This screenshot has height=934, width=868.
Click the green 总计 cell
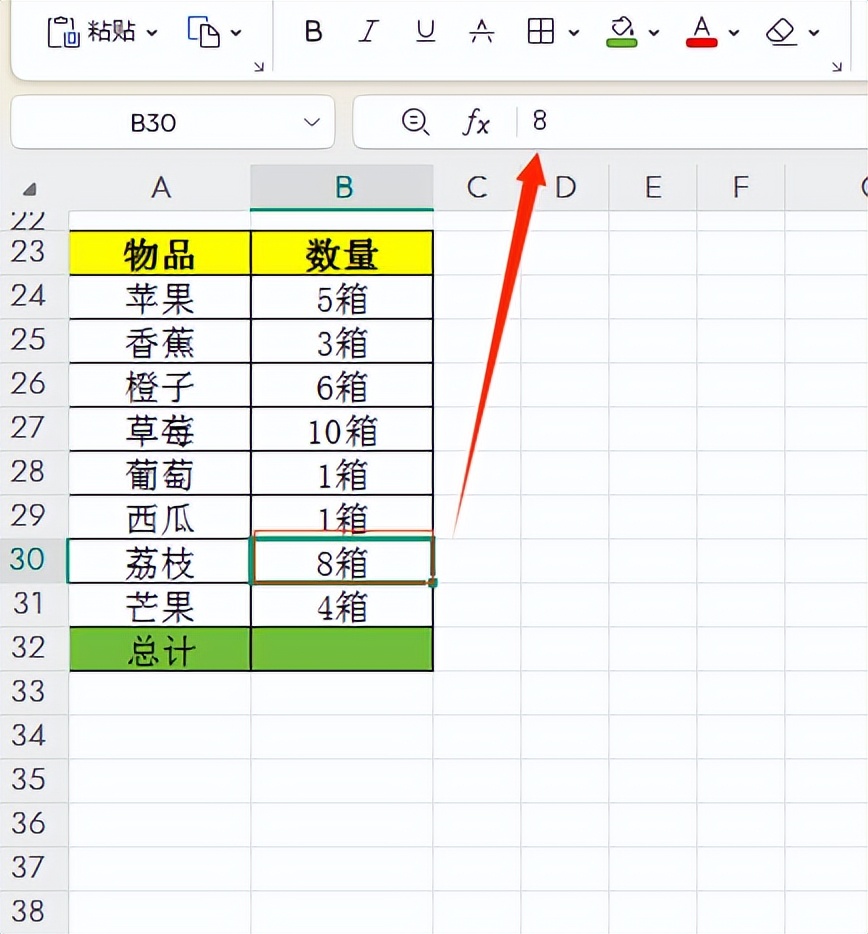pyautogui.click(x=160, y=649)
